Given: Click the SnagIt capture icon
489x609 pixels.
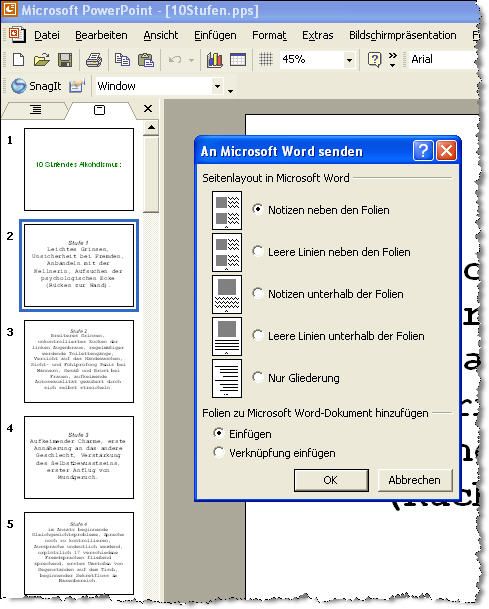Looking at the screenshot, I should coord(19,86).
